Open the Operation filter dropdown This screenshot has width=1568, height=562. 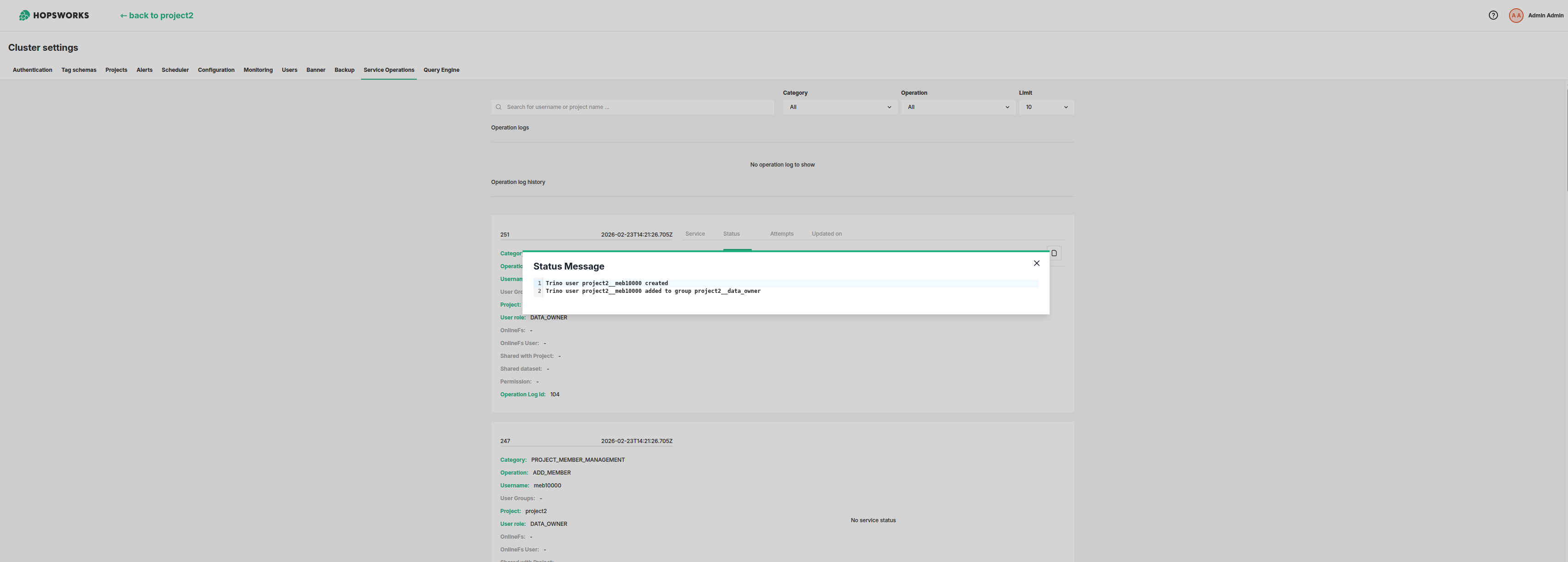[x=958, y=107]
